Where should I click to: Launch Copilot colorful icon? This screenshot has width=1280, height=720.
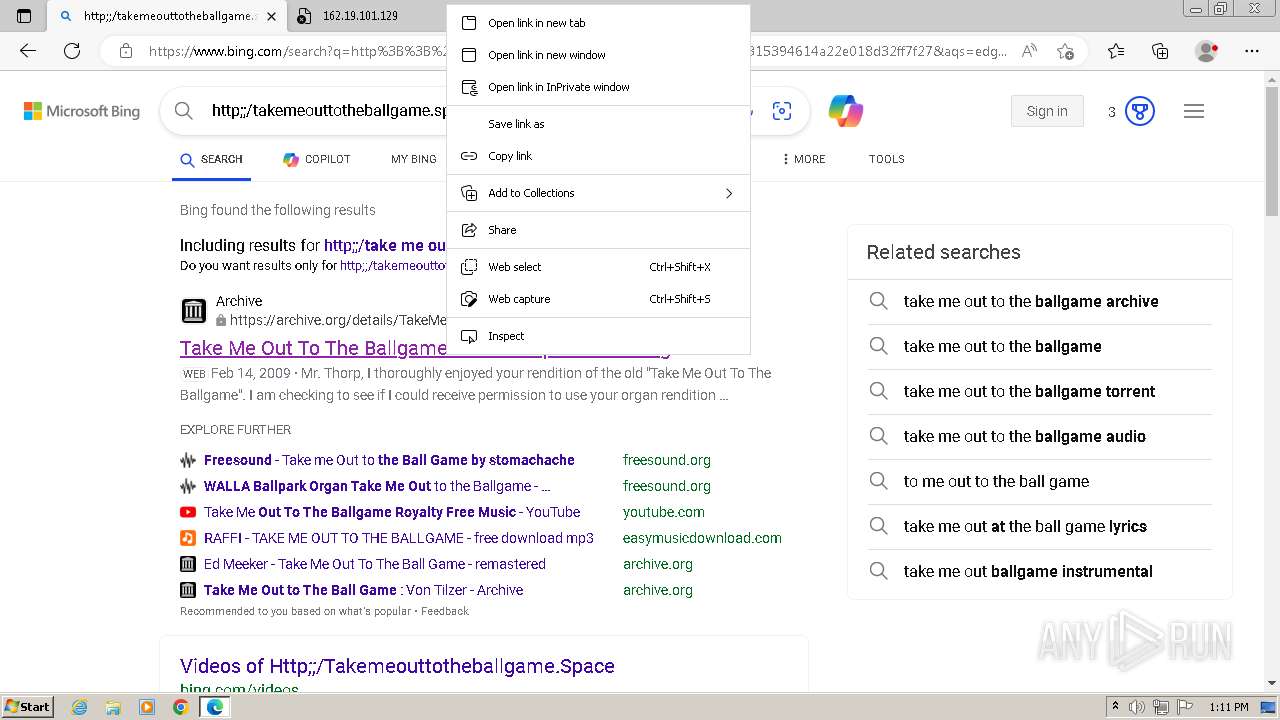point(846,111)
